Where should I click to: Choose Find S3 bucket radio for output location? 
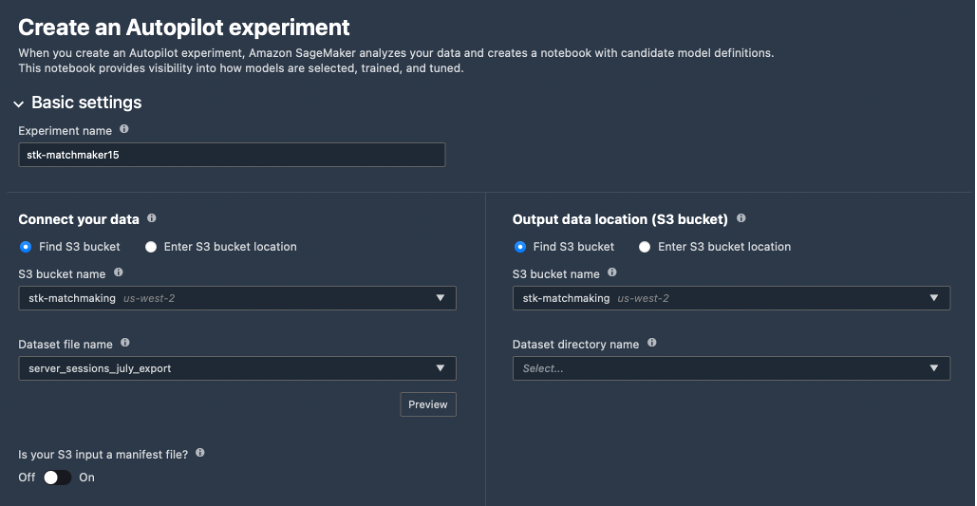coord(520,247)
